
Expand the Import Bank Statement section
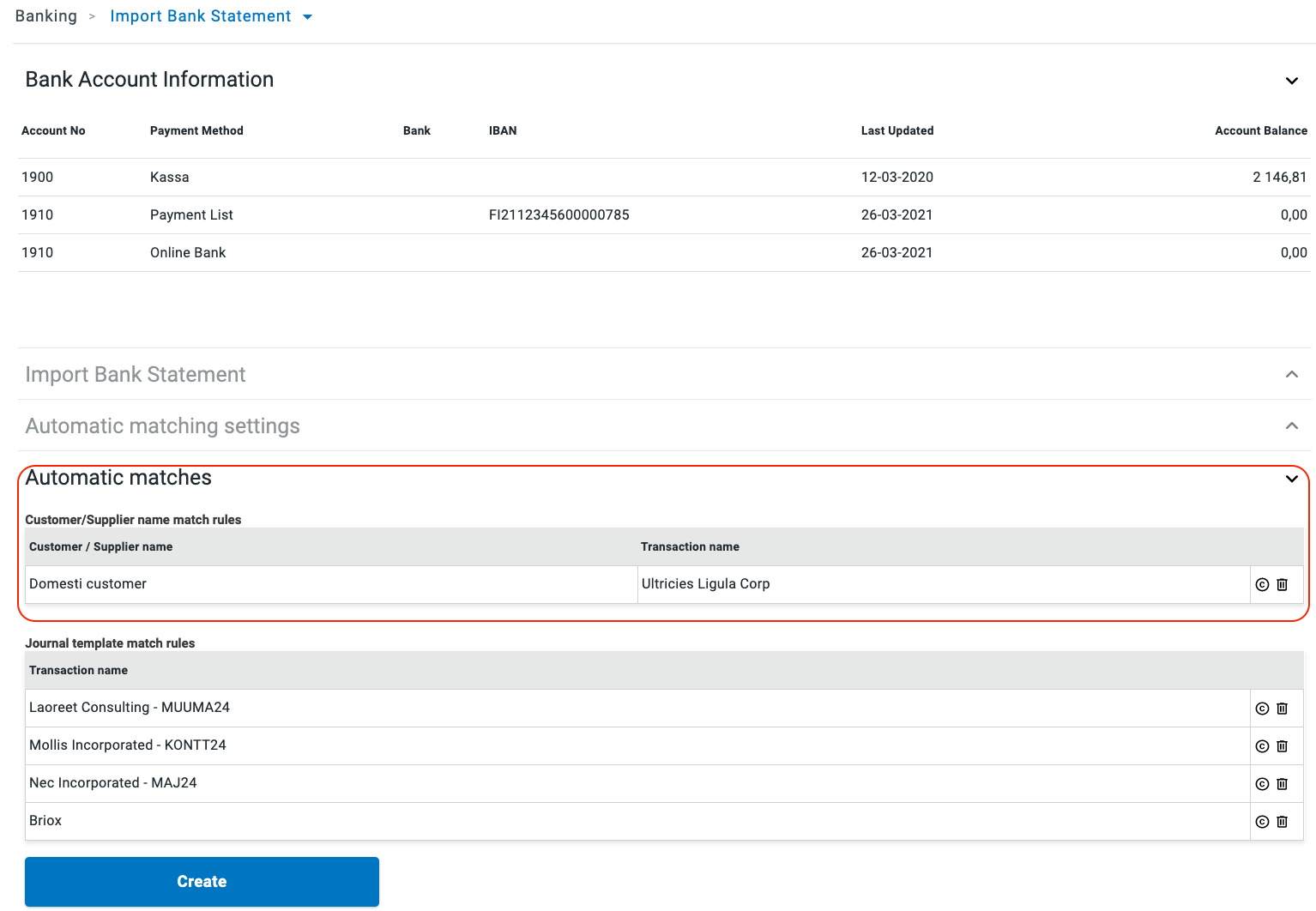1291,374
